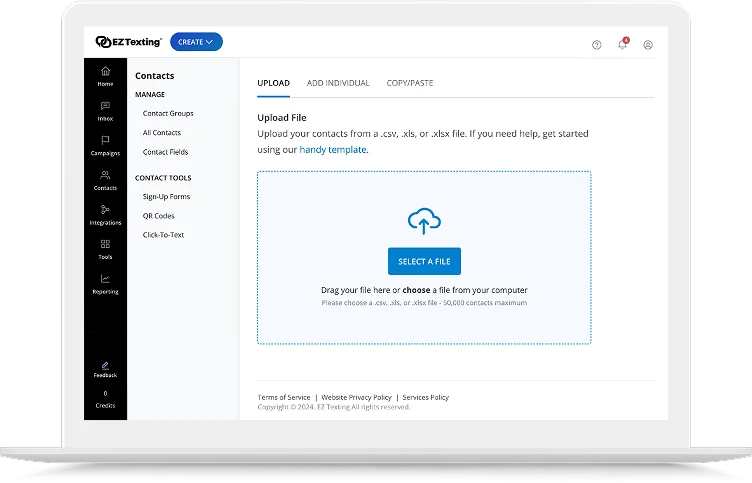Open QR Codes under Contact Tools

click(x=159, y=216)
